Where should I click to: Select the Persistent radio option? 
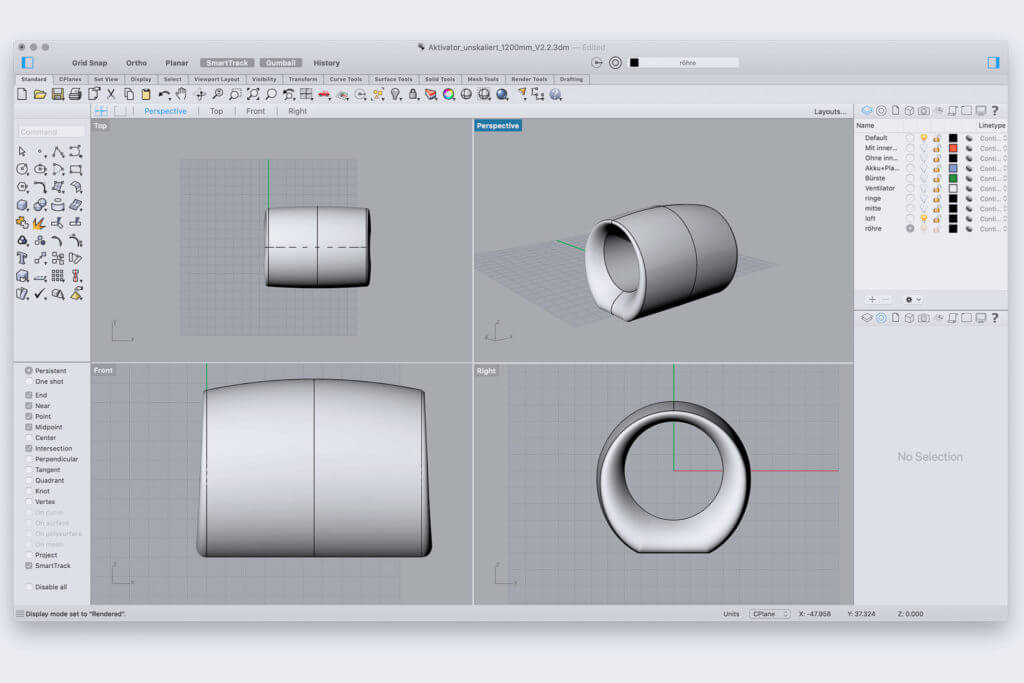[29, 370]
